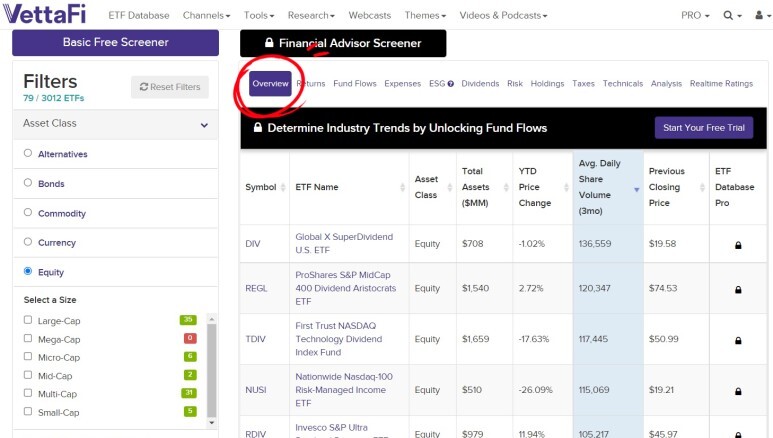Sort by YTD Price Change arrows

[x=566, y=187]
